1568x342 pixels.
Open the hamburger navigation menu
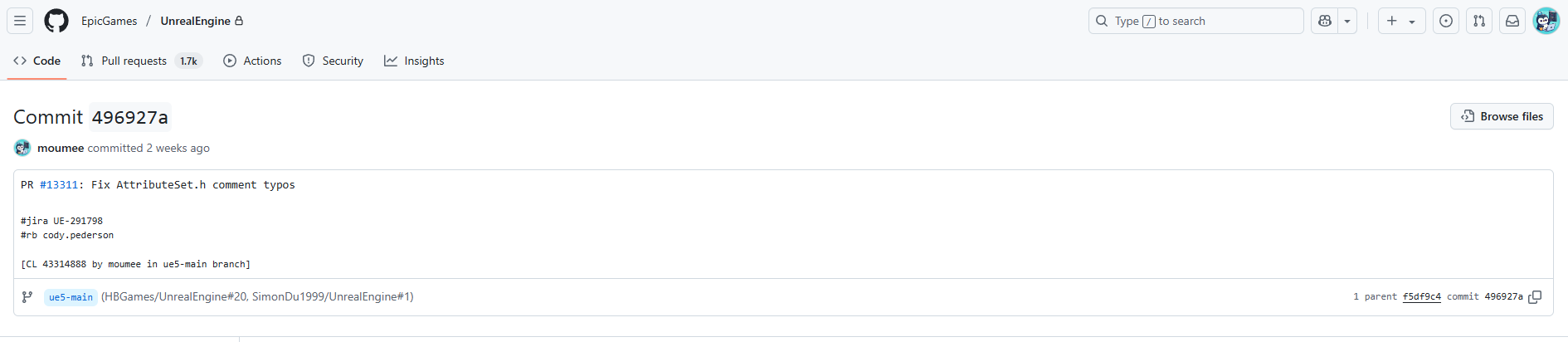pyautogui.click(x=20, y=21)
